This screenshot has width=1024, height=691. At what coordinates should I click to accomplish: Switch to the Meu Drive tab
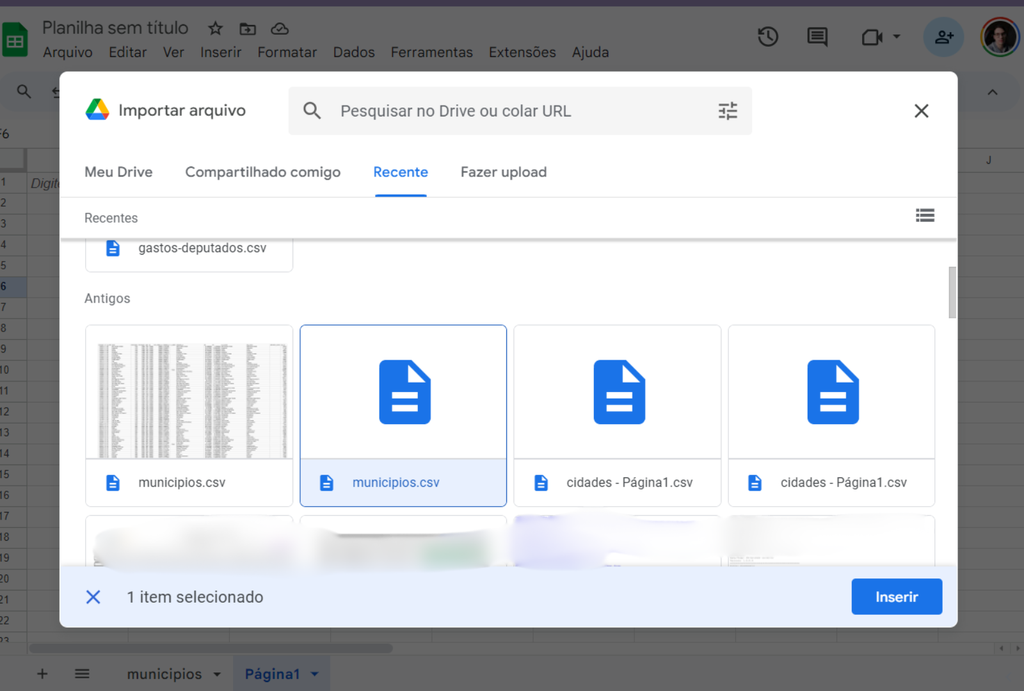click(118, 172)
